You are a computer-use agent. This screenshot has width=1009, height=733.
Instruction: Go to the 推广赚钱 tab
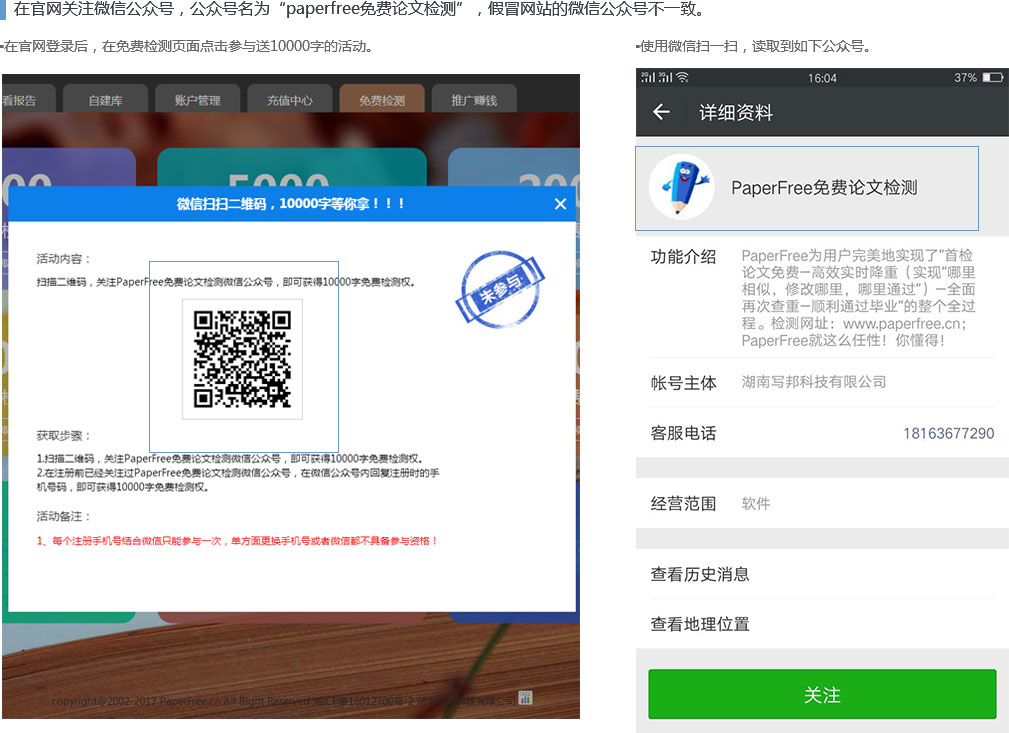point(474,100)
